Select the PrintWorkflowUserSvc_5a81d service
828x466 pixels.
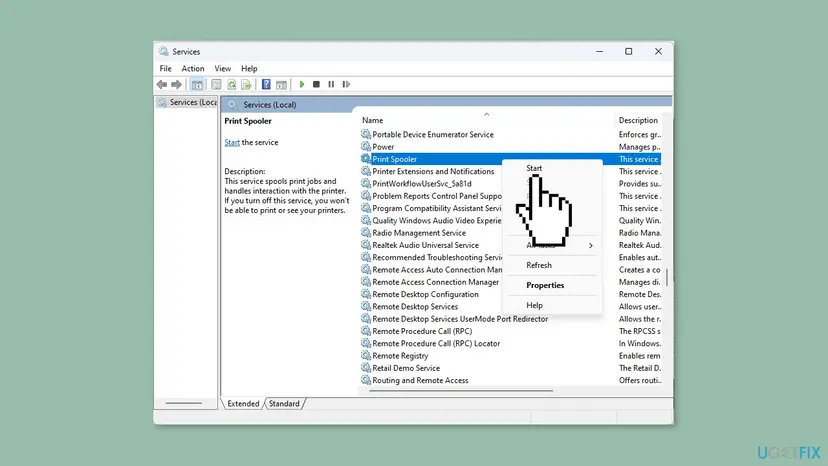pyautogui.click(x=422, y=183)
